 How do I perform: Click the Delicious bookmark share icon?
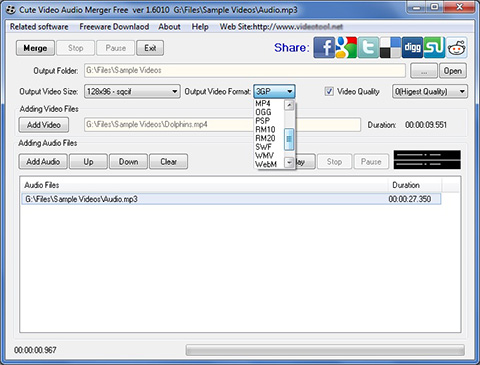(x=390, y=48)
